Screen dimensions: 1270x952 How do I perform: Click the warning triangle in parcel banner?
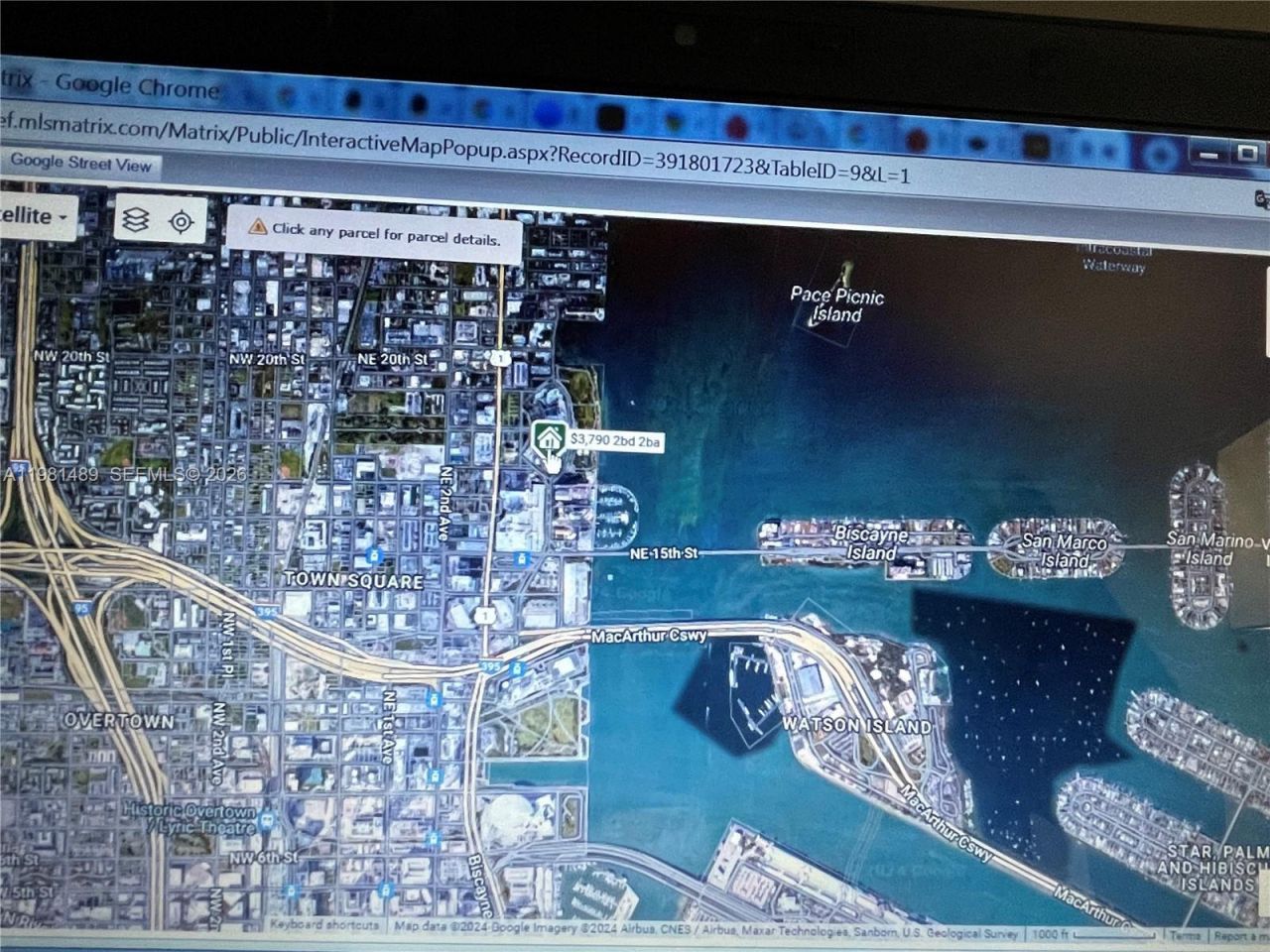pyautogui.click(x=257, y=229)
